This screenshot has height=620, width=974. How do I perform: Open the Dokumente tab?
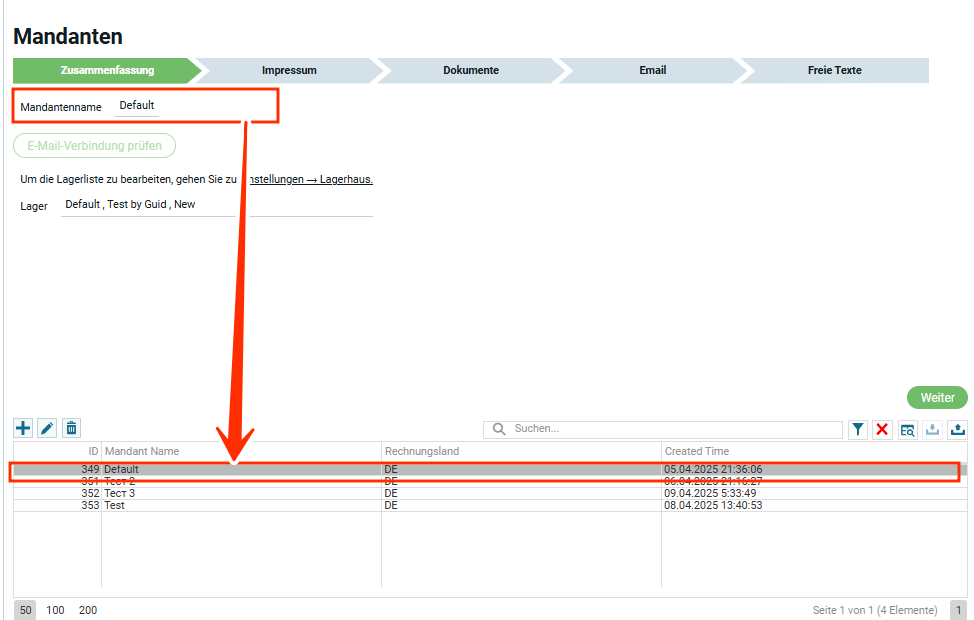tap(470, 71)
